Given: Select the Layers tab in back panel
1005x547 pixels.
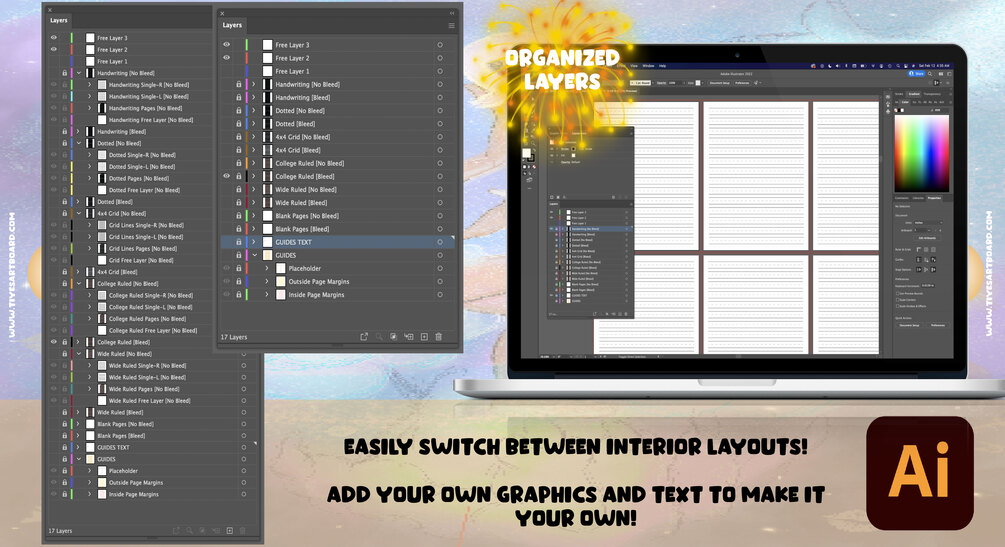Looking at the screenshot, I should pyautogui.click(x=58, y=20).
